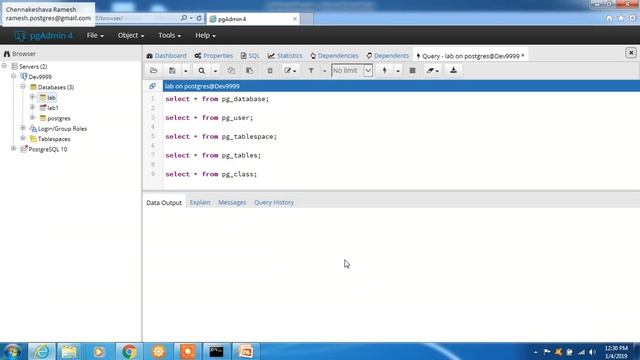Expand the Execute options dropdown arrow
The image size is (640, 360).
[x=398, y=71]
